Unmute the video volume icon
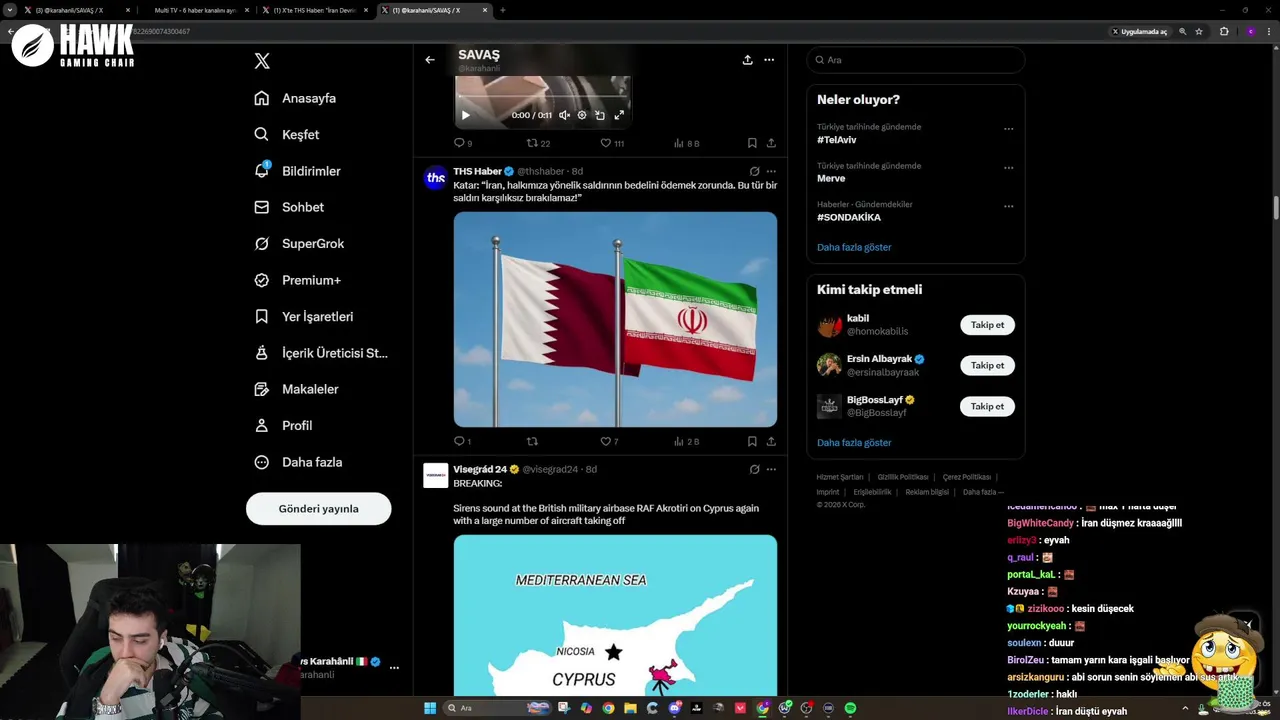 (x=564, y=115)
